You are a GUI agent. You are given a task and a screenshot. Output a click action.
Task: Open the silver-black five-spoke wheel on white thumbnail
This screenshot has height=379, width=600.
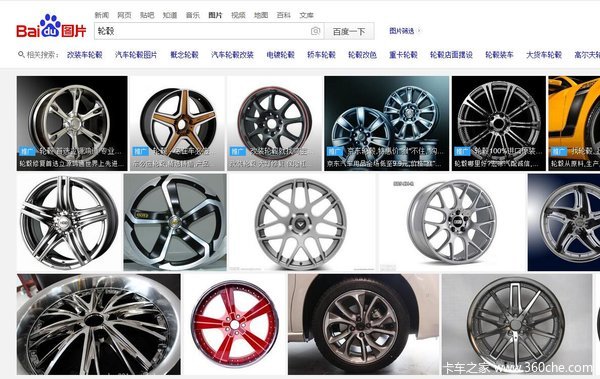pos(69,222)
